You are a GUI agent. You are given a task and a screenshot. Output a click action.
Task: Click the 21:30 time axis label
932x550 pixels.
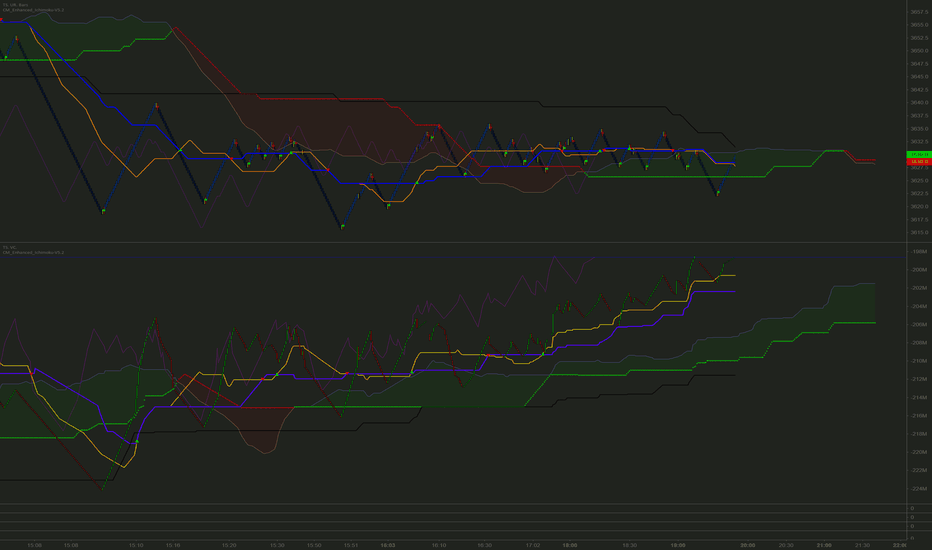[x=862, y=545]
